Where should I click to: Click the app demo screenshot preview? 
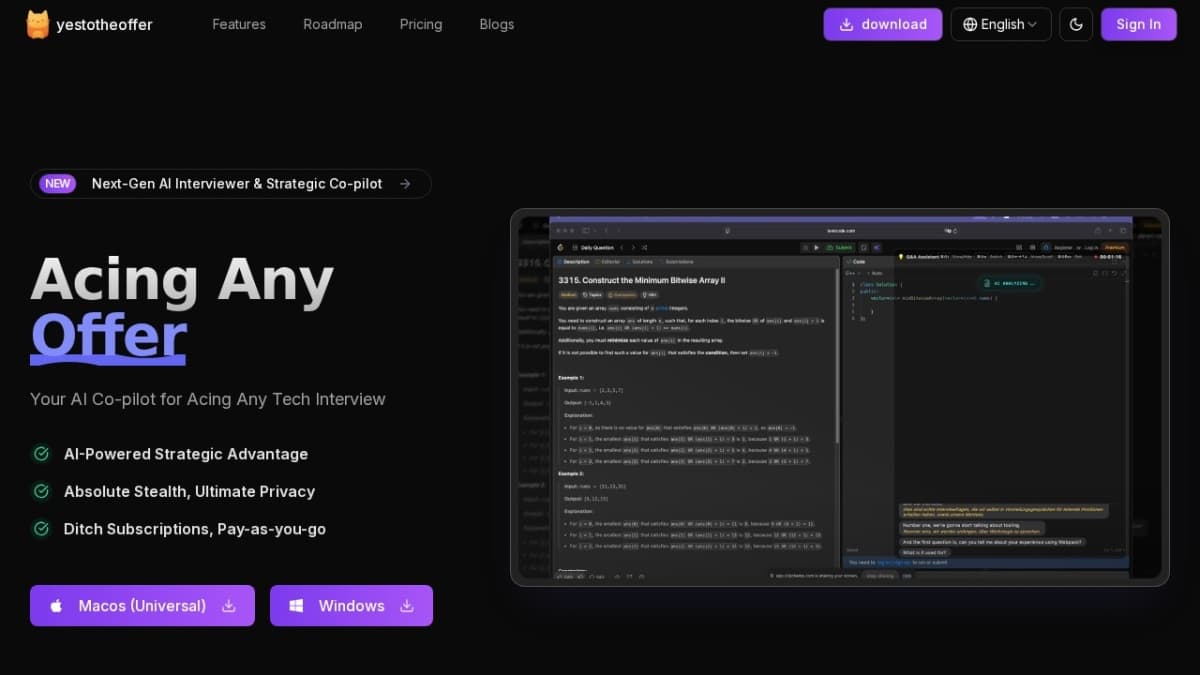coord(839,397)
